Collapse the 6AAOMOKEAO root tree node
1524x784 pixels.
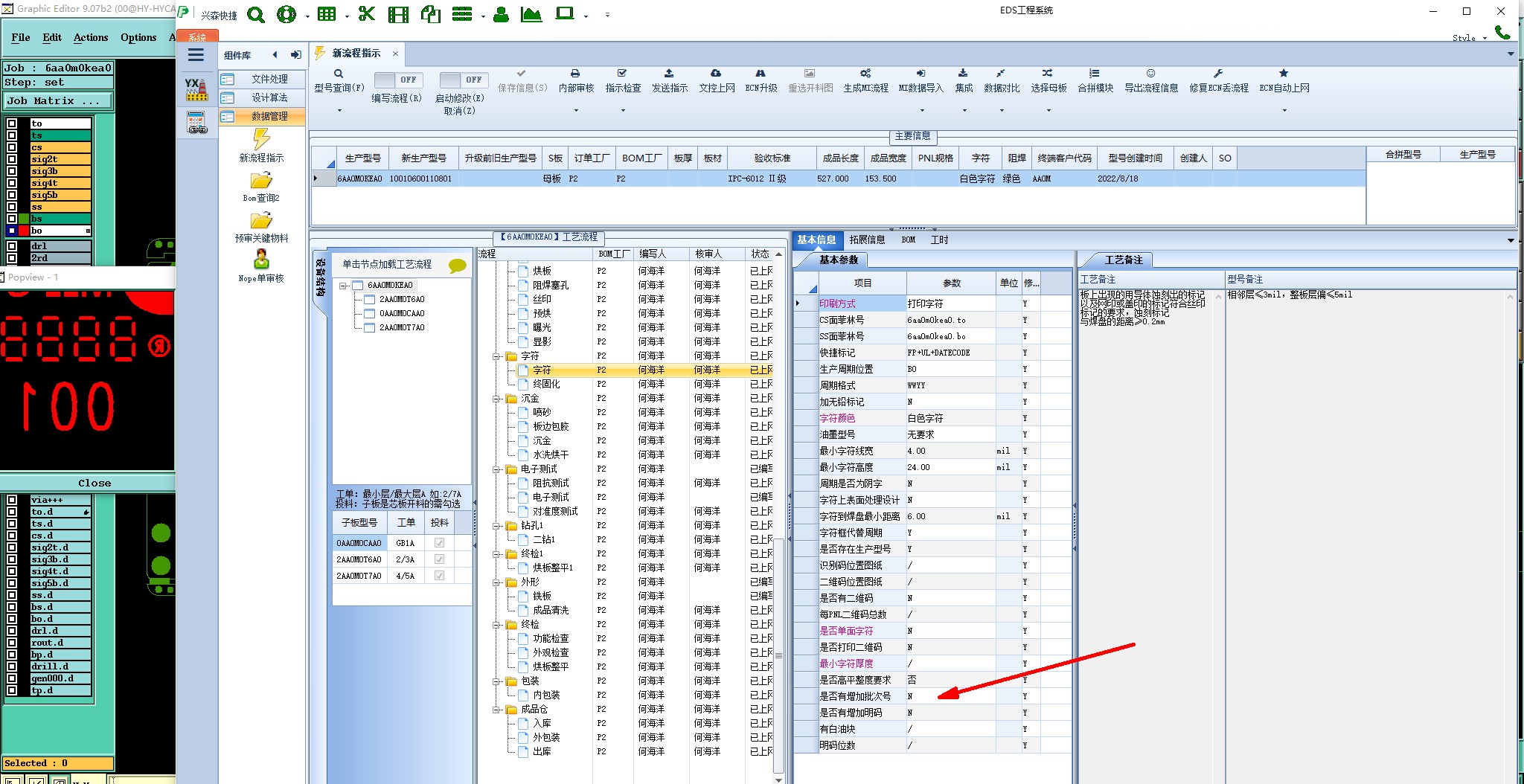click(x=343, y=286)
